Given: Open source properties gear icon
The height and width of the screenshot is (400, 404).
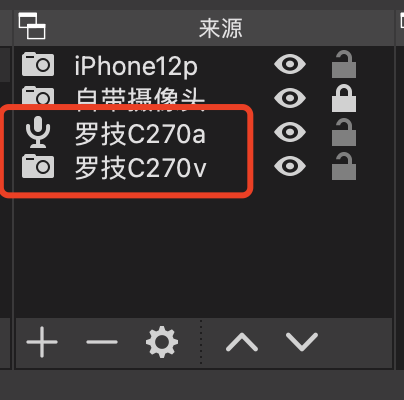Looking at the screenshot, I should (162, 342).
